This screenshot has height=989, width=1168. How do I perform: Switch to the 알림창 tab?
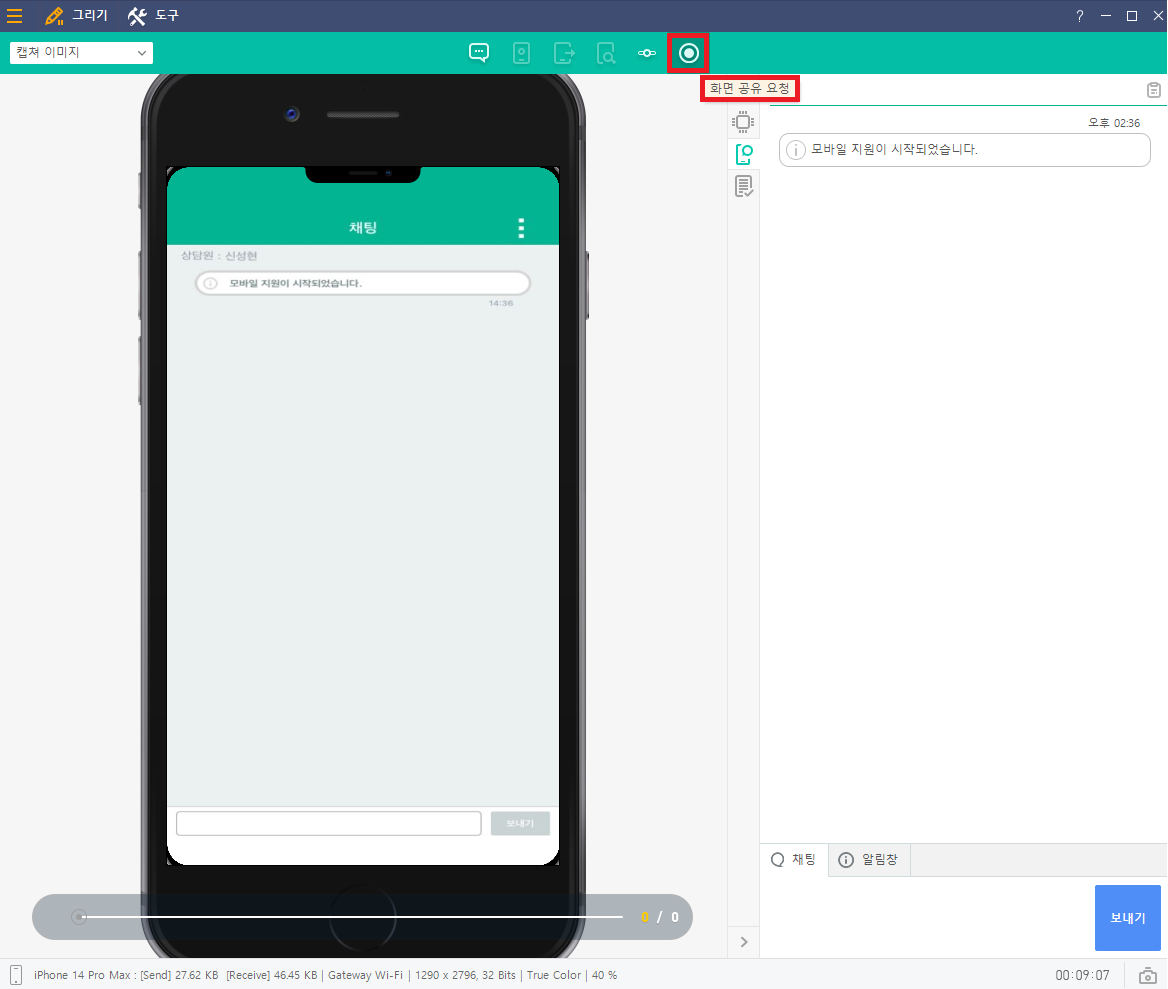click(x=869, y=859)
